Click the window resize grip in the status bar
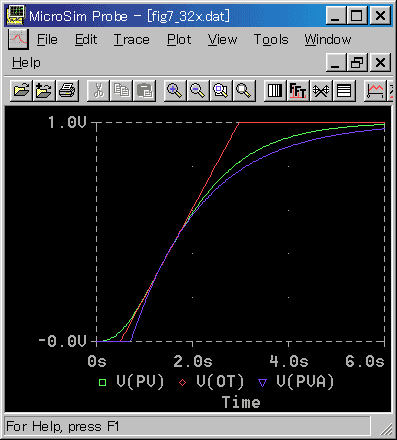The height and width of the screenshot is (440, 397). coord(386,429)
